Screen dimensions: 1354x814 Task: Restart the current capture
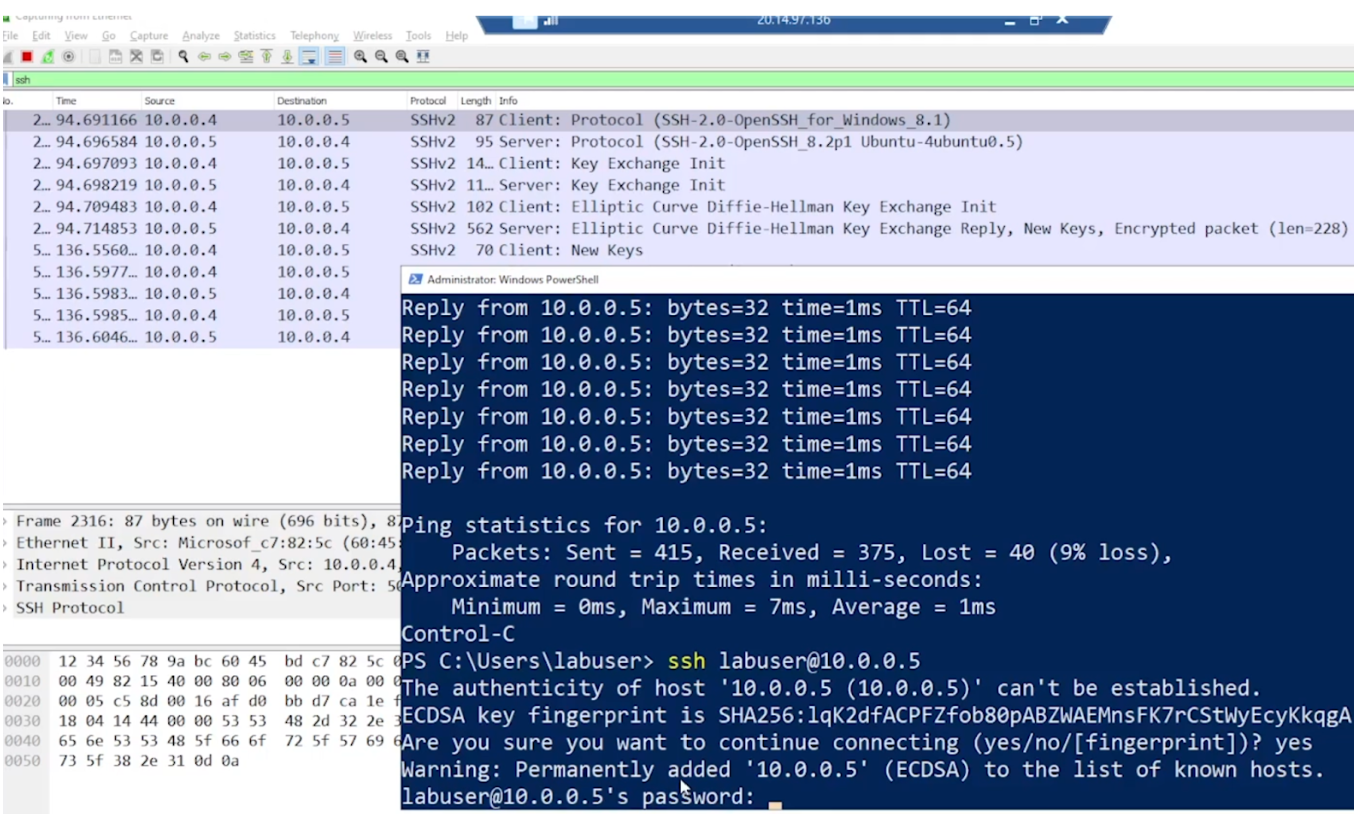pos(47,56)
